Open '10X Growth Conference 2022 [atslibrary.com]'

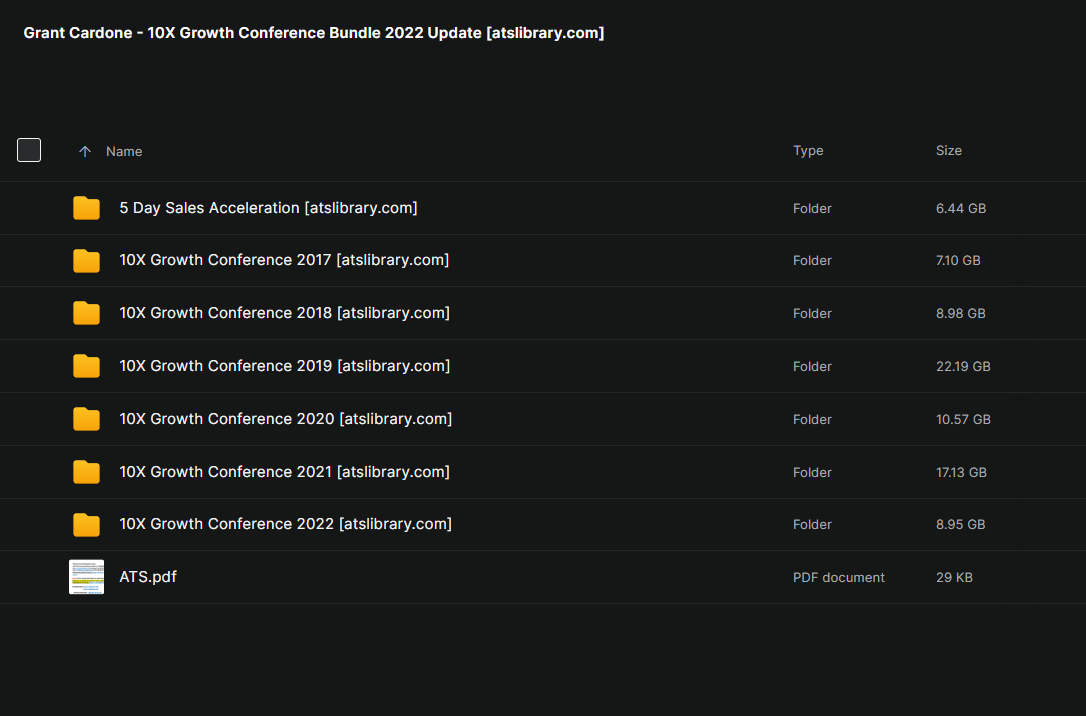[285, 524]
